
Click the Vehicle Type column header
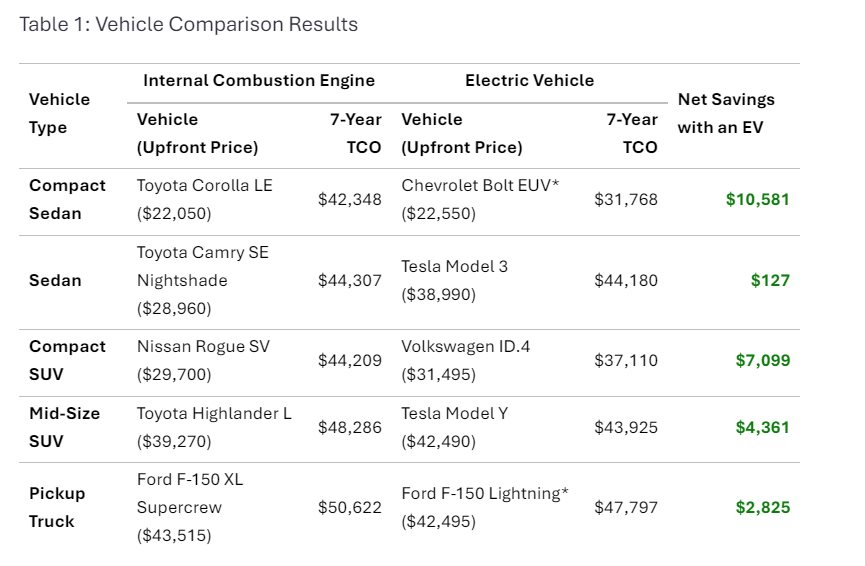60,113
